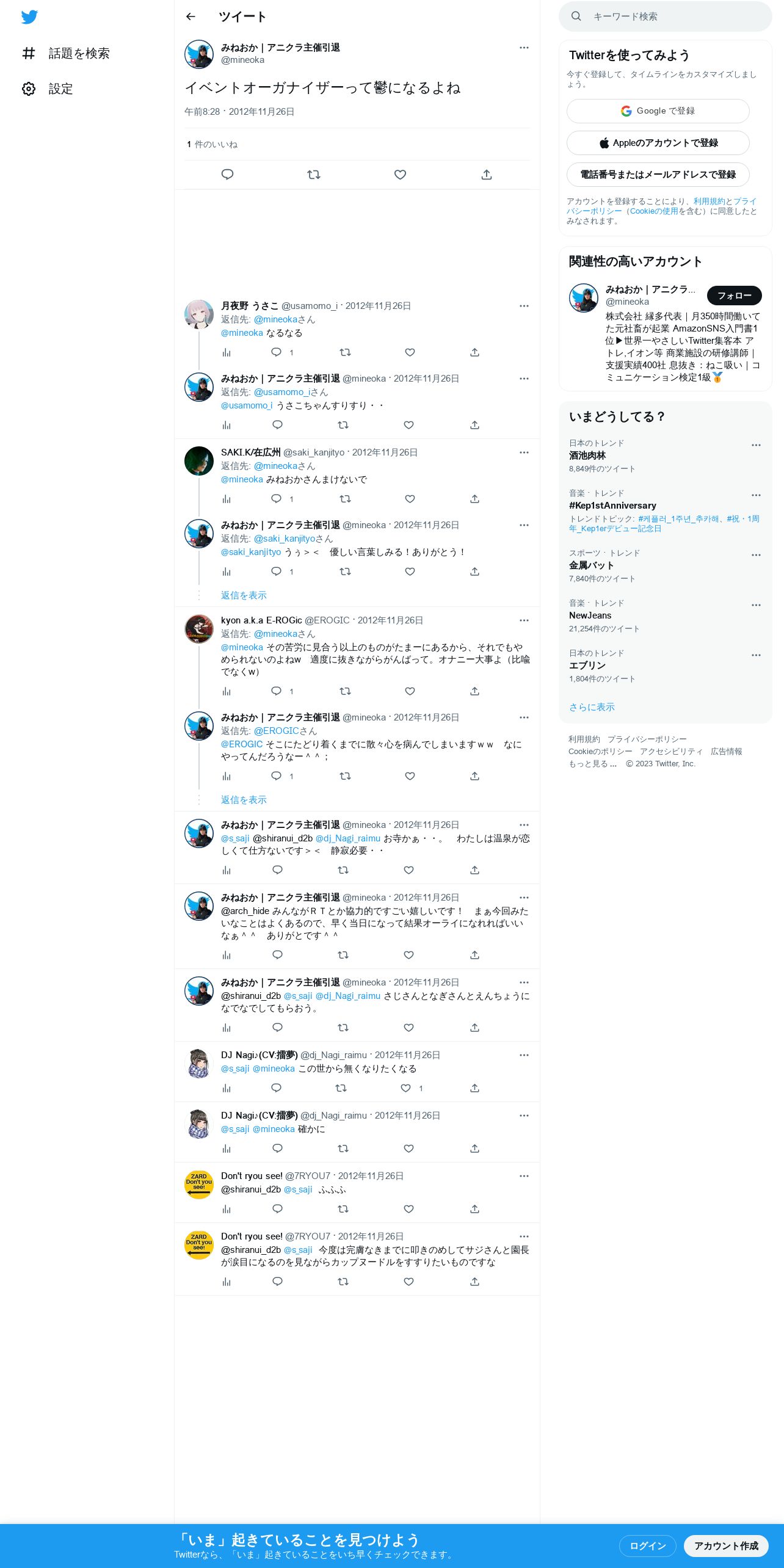Click the フォロー button for mineoka
Viewport: 784px width, 1568px height.
point(735,296)
